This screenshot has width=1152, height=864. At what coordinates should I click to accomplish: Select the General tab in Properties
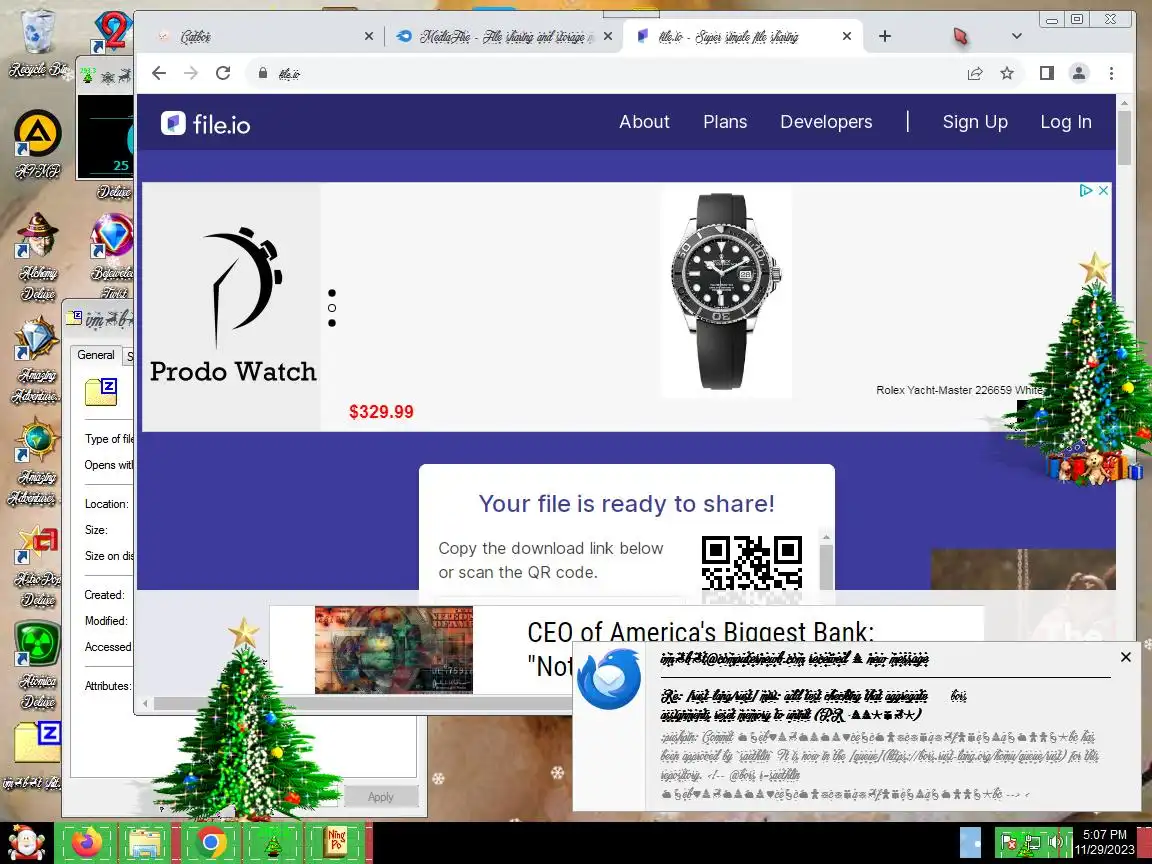(x=96, y=355)
